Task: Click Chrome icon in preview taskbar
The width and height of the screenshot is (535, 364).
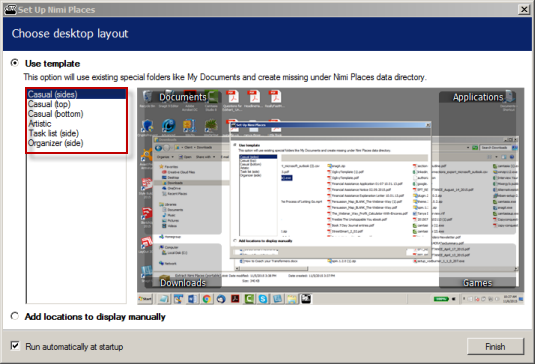Action: (x=206, y=299)
